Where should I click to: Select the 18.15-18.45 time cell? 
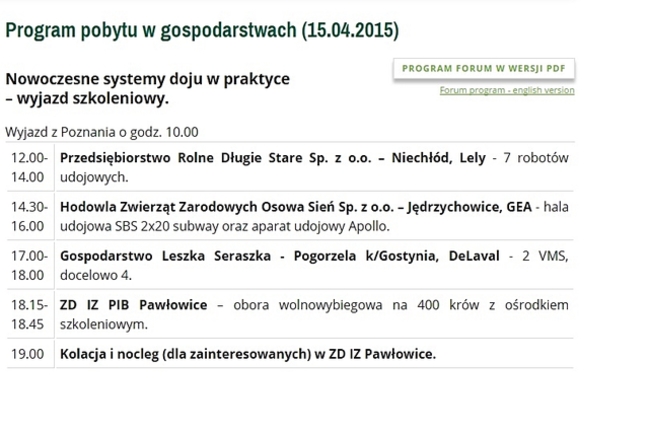[x=28, y=313]
